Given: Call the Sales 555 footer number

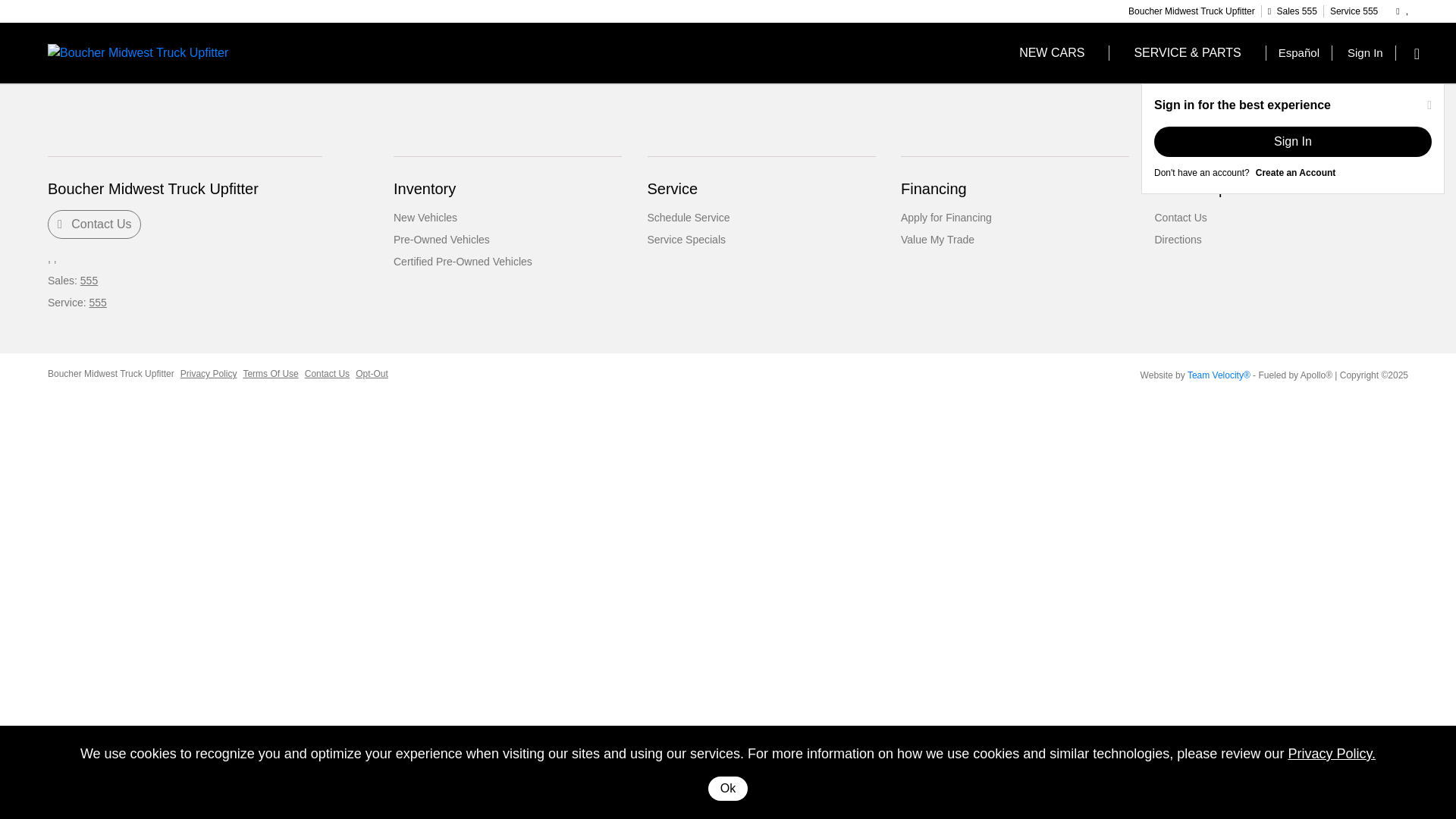Looking at the screenshot, I should click(x=89, y=281).
